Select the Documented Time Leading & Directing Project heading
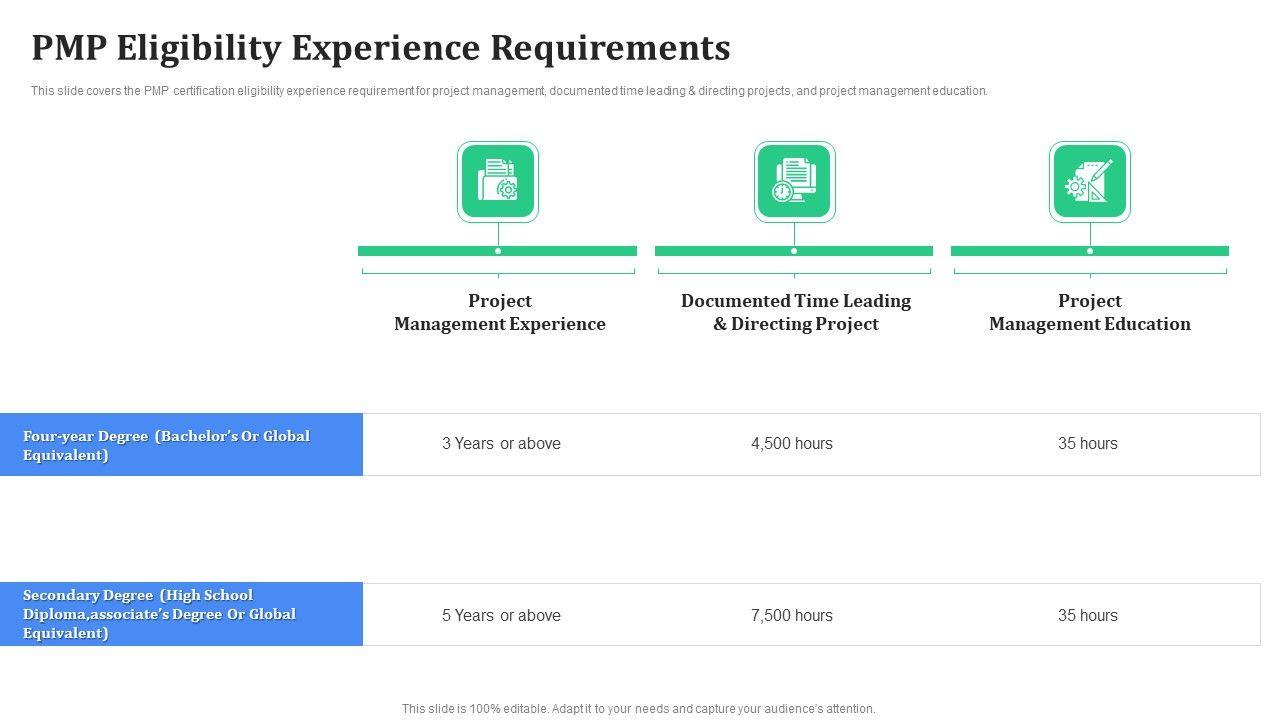Image resolution: width=1280 pixels, height=720 pixels. (x=795, y=312)
